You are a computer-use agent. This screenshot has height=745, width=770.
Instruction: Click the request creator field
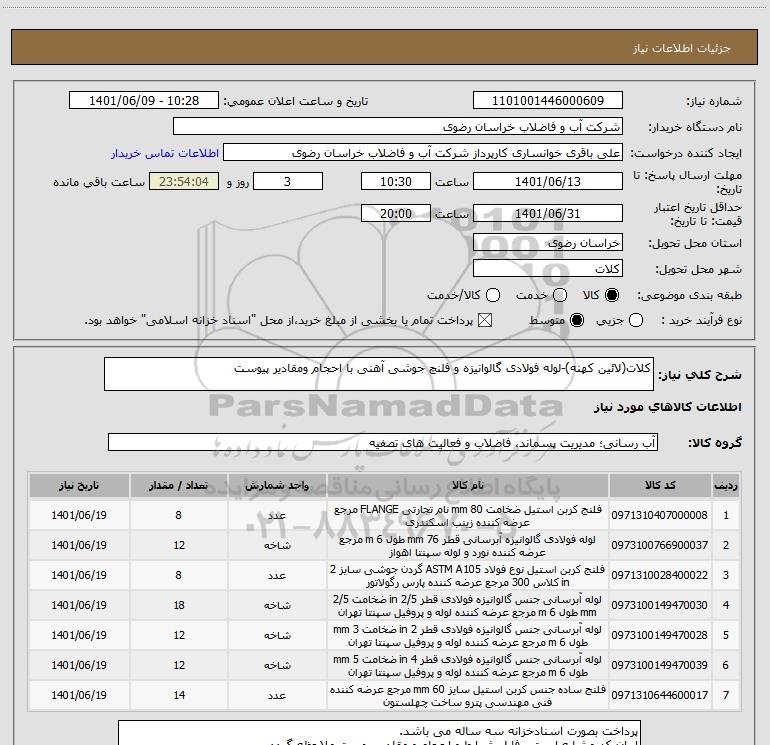tap(423, 152)
